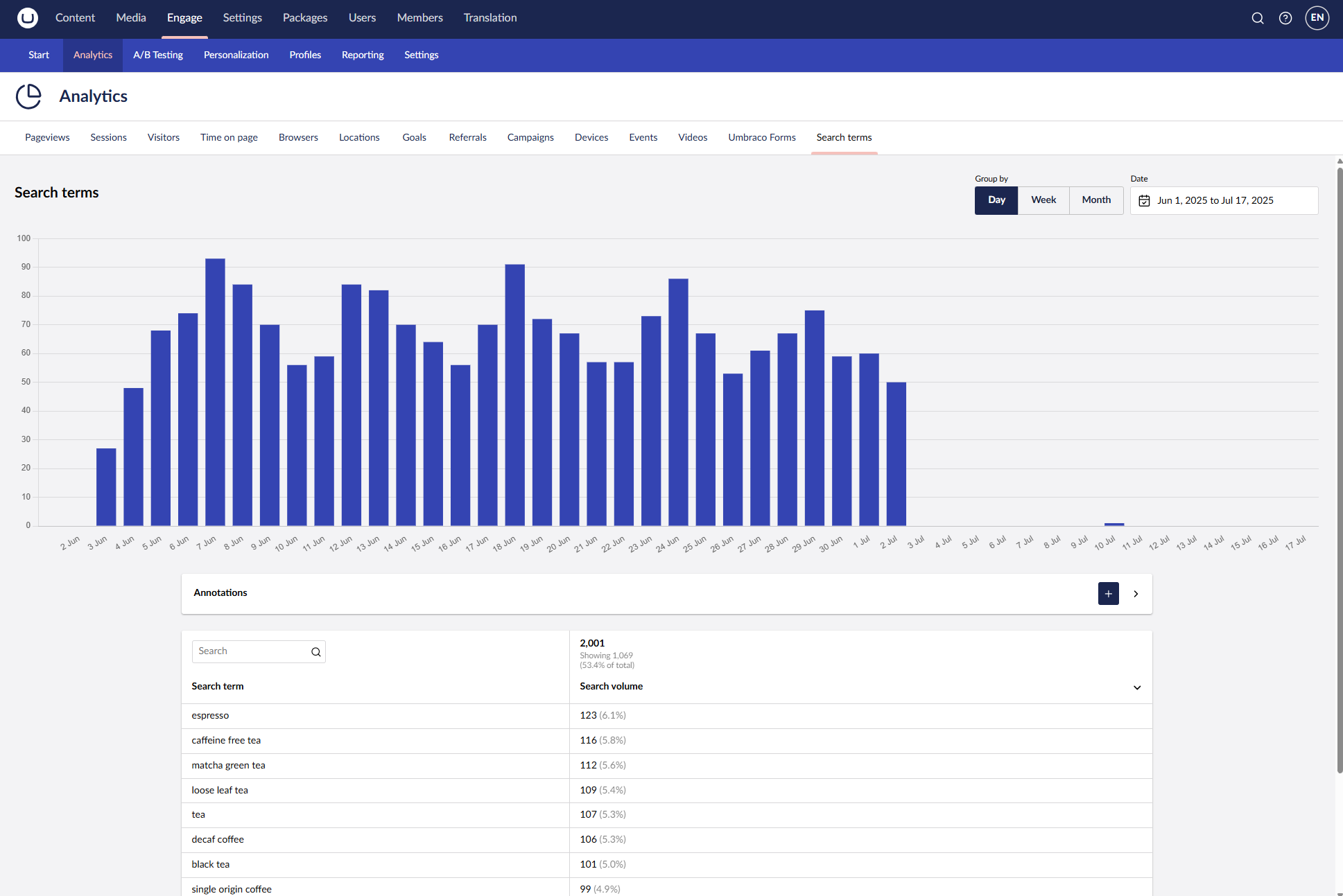
Task: Click the Umbraco logo icon
Action: click(x=28, y=18)
